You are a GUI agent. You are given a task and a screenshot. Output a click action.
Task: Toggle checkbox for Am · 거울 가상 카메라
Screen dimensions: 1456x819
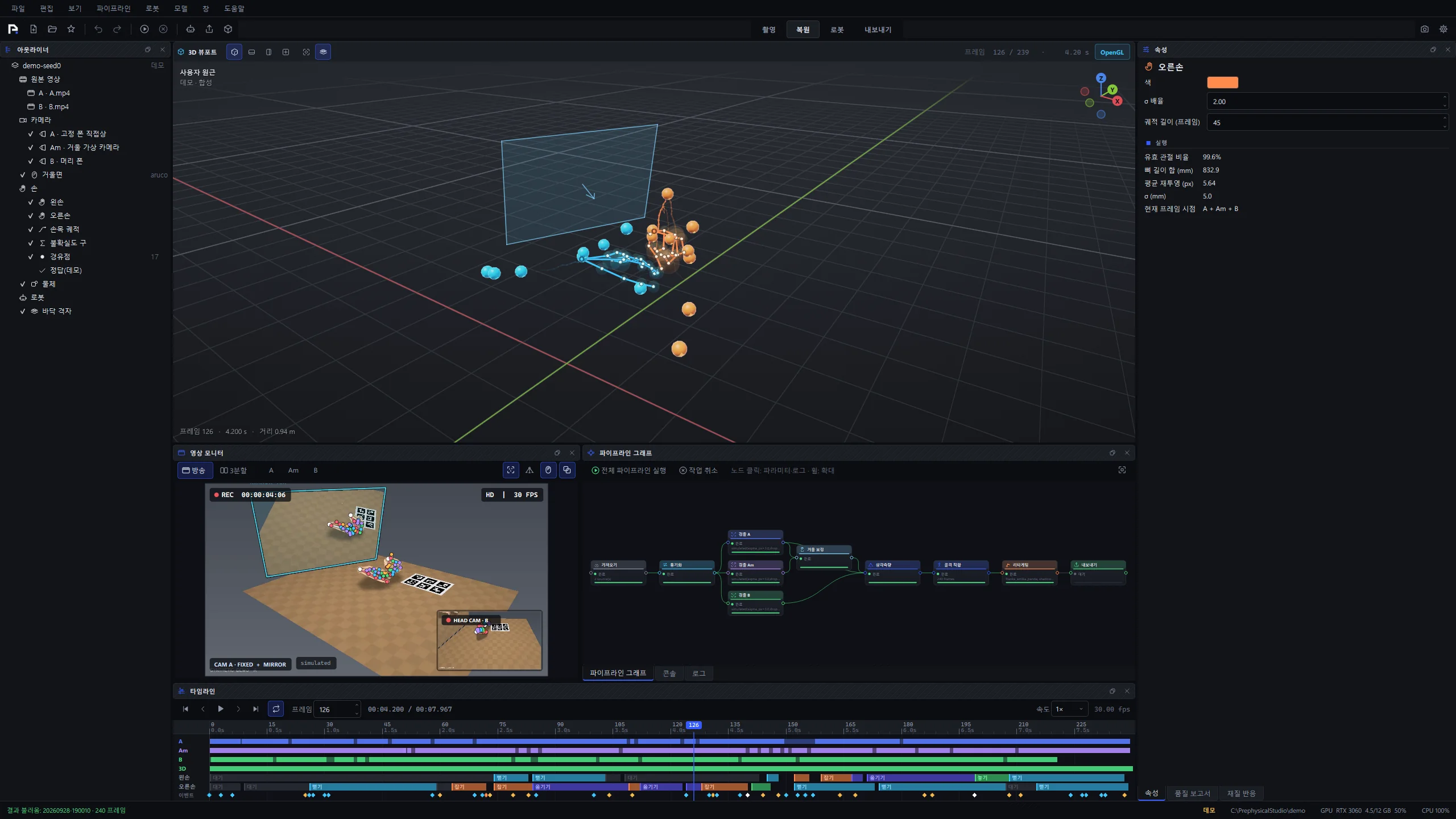(31, 147)
